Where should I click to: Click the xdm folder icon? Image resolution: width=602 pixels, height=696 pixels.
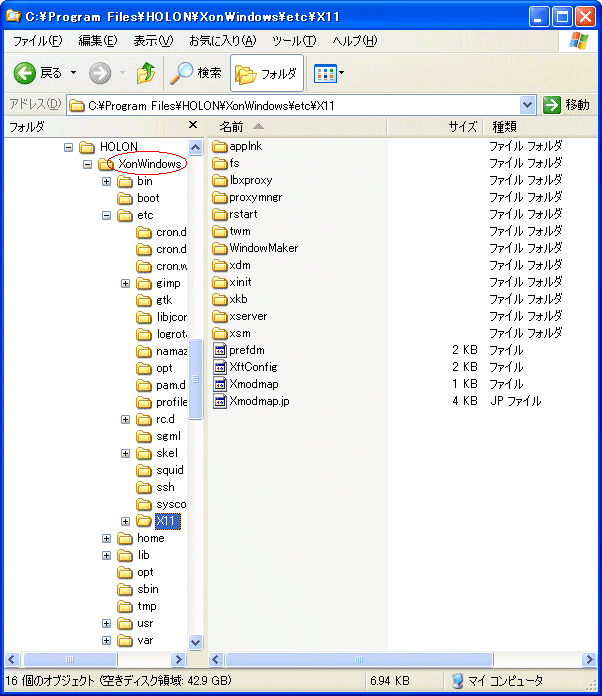click(220, 265)
